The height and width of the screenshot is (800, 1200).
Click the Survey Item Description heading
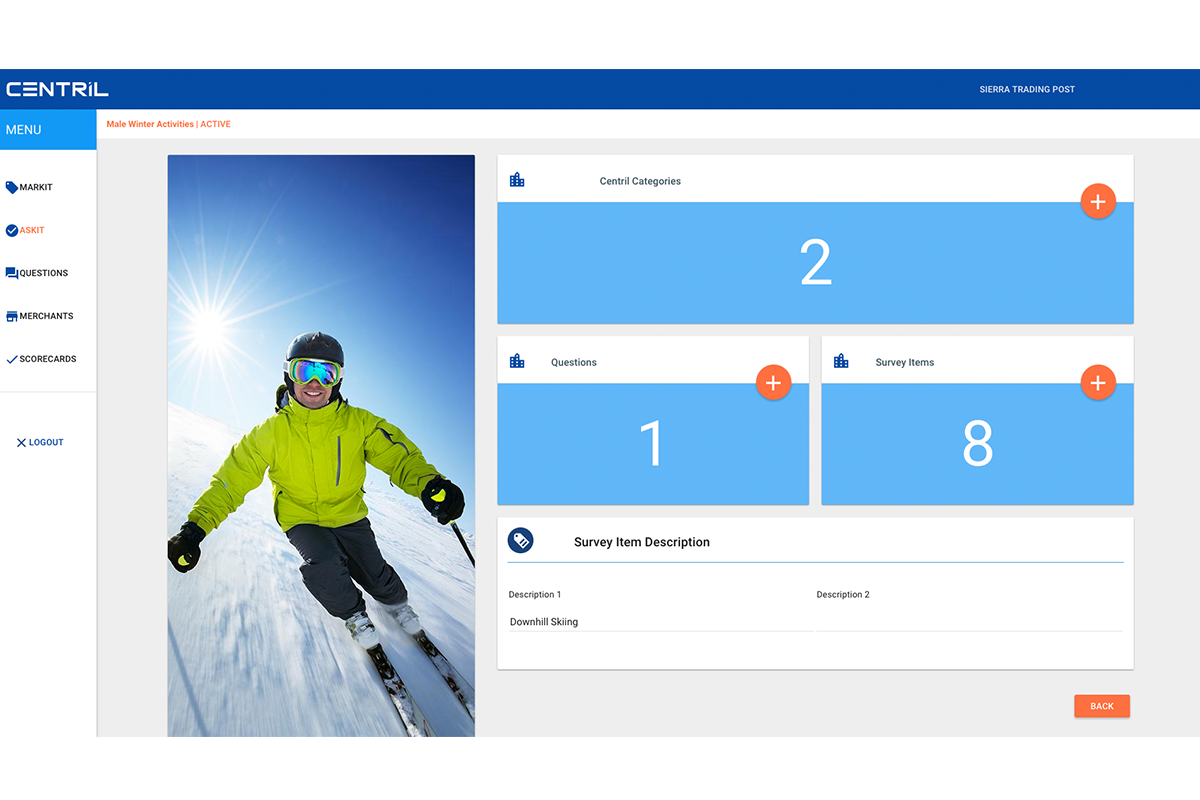click(642, 542)
